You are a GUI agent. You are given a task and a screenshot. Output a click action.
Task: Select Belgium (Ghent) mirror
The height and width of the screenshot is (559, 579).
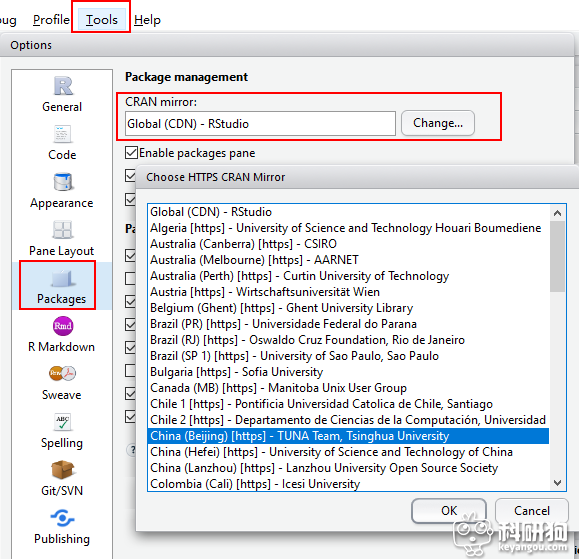click(348, 308)
